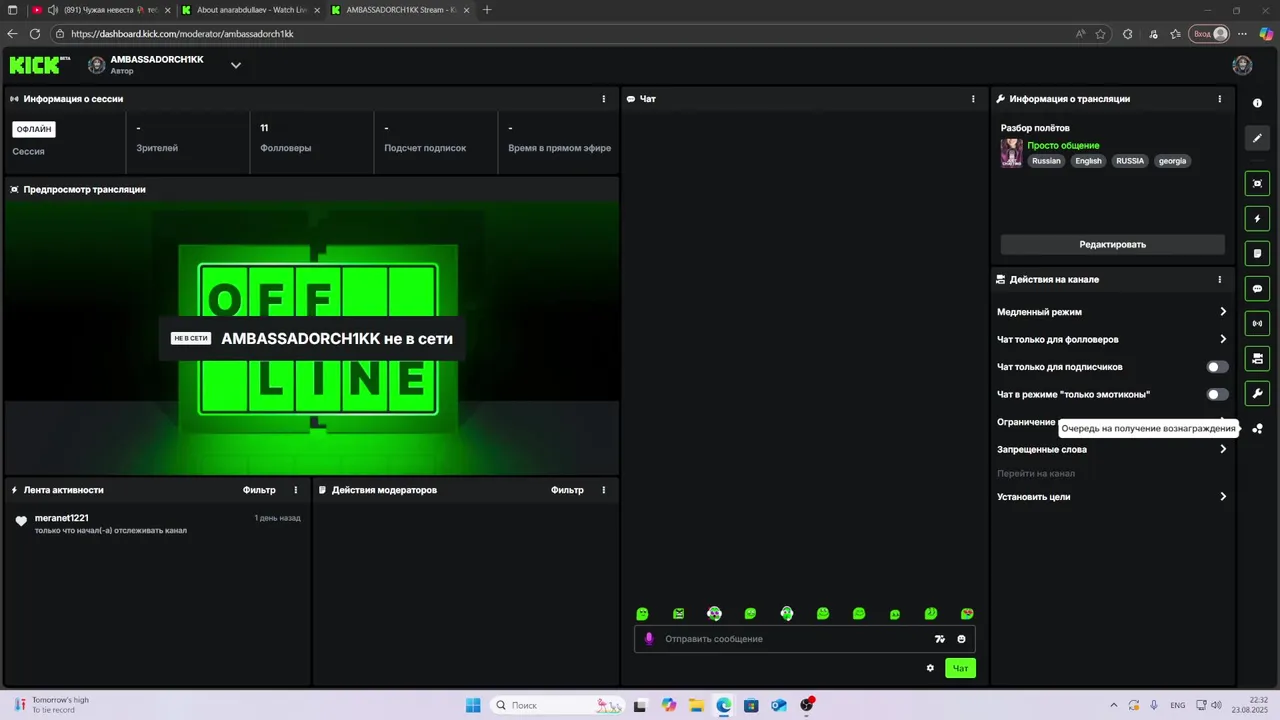Select the Russian tag chip

pyautogui.click(x=1046, y=161)
